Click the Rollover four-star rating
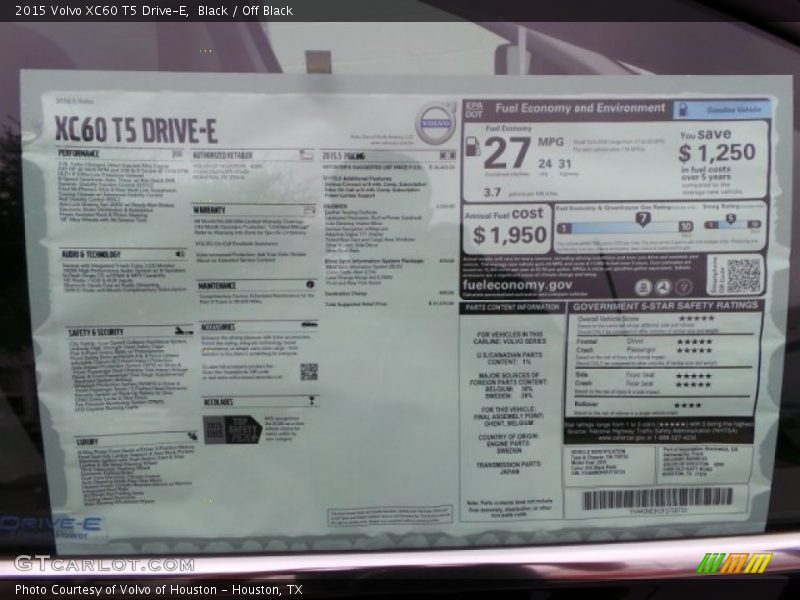 (688, 406)
